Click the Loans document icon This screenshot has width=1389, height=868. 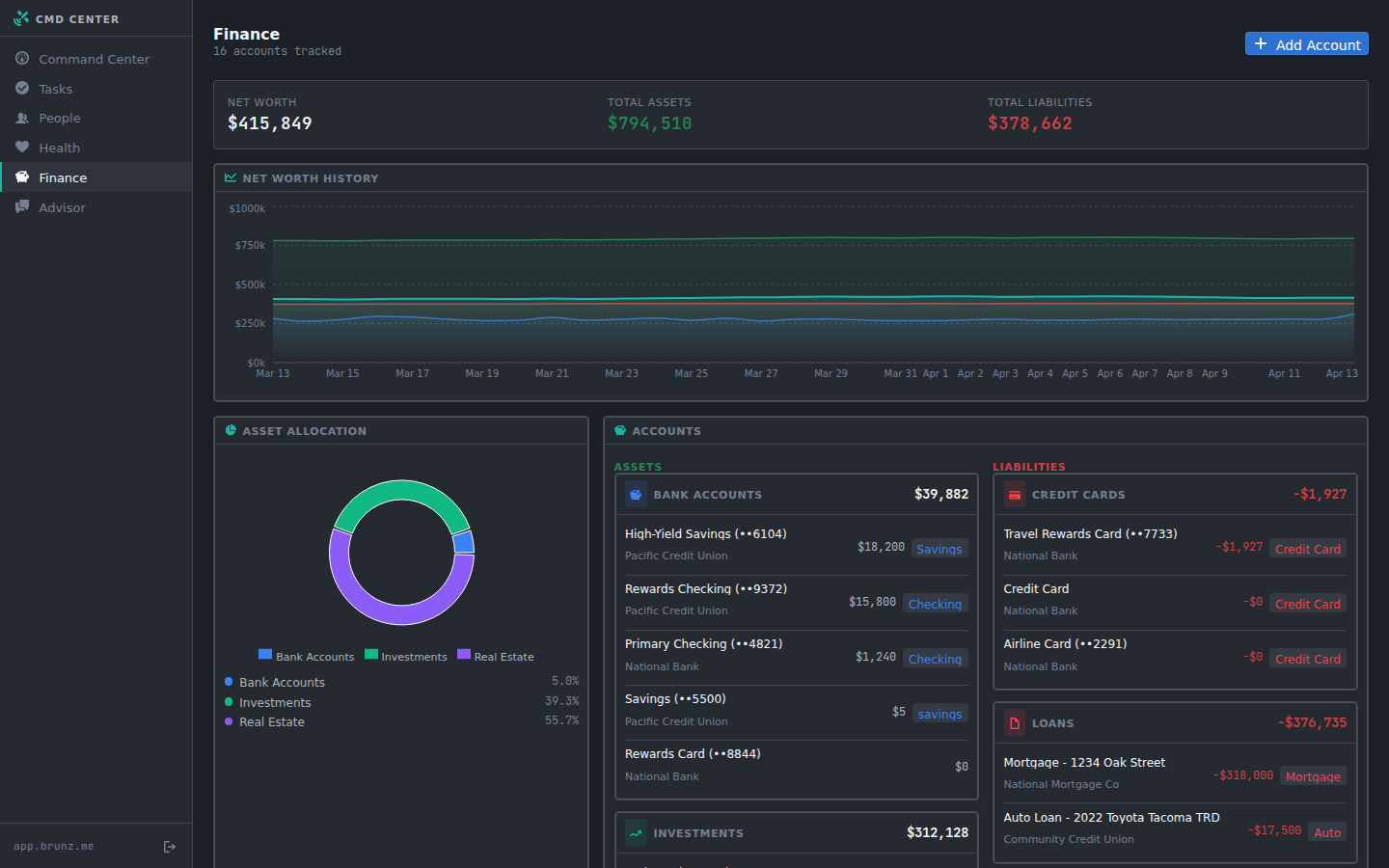[x=1015, y=722]
